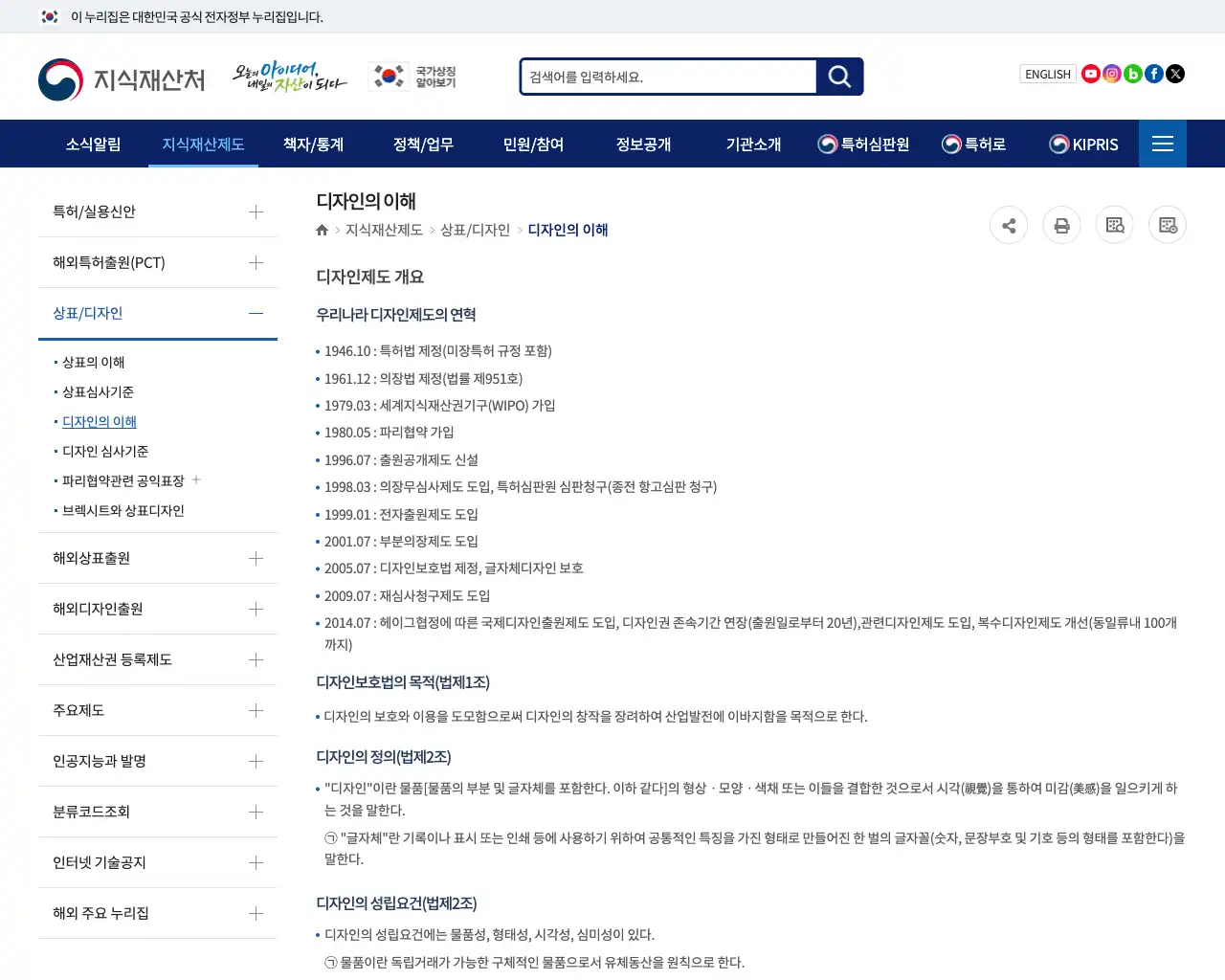Open the 상표의 이해 link
1225x980 pixels.
tap(93, 362)
